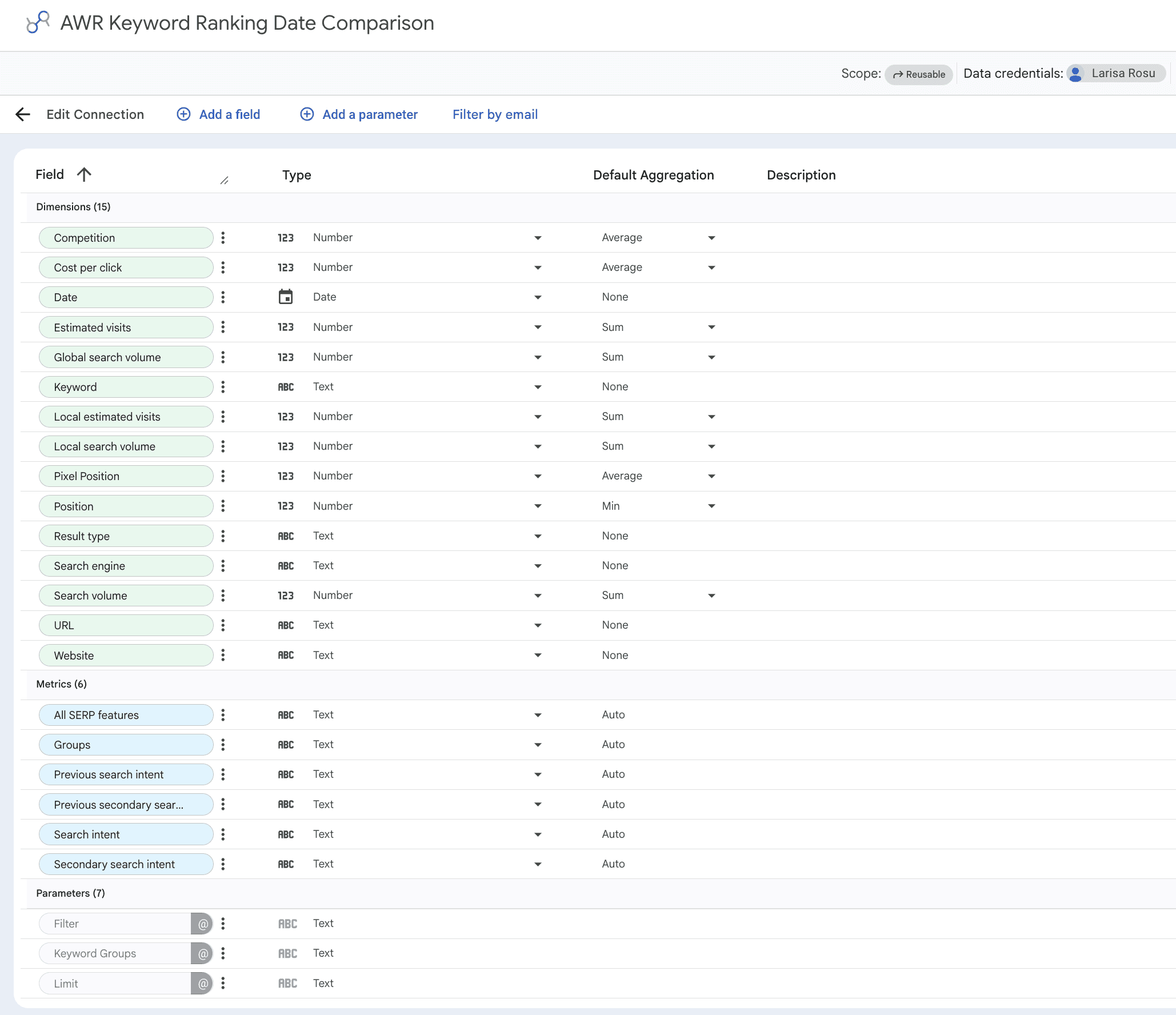Open the three-dot menu for Search intent
This screenshot has height=1015, width=1176.
[x=223, y=834]
